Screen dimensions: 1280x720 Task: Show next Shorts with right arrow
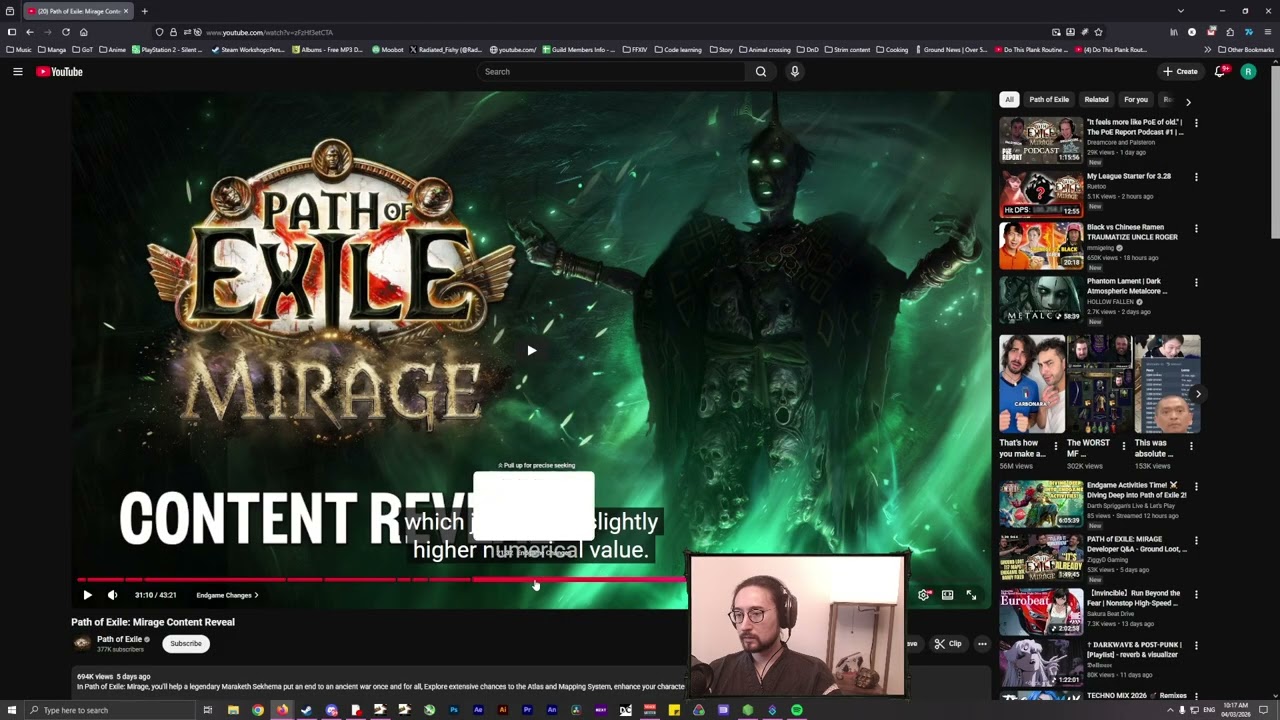click(x=1198, y=394)
